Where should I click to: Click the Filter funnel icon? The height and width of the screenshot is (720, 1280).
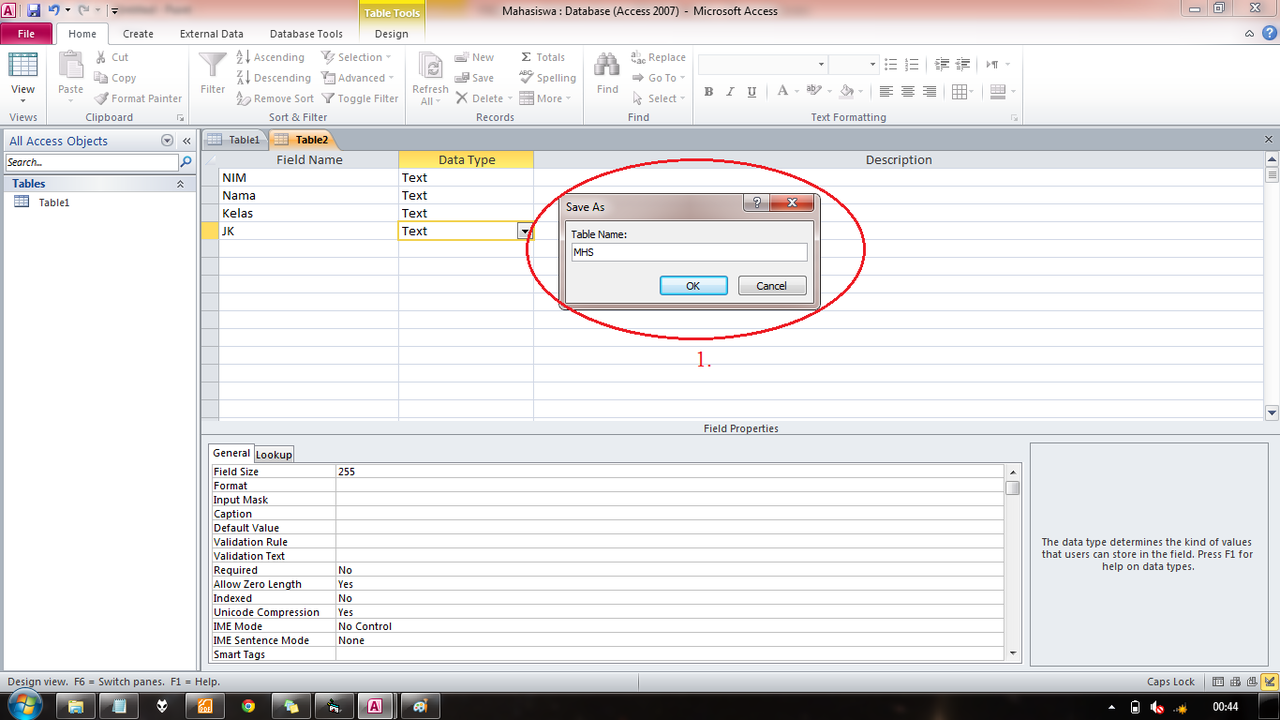click(212, 67)
